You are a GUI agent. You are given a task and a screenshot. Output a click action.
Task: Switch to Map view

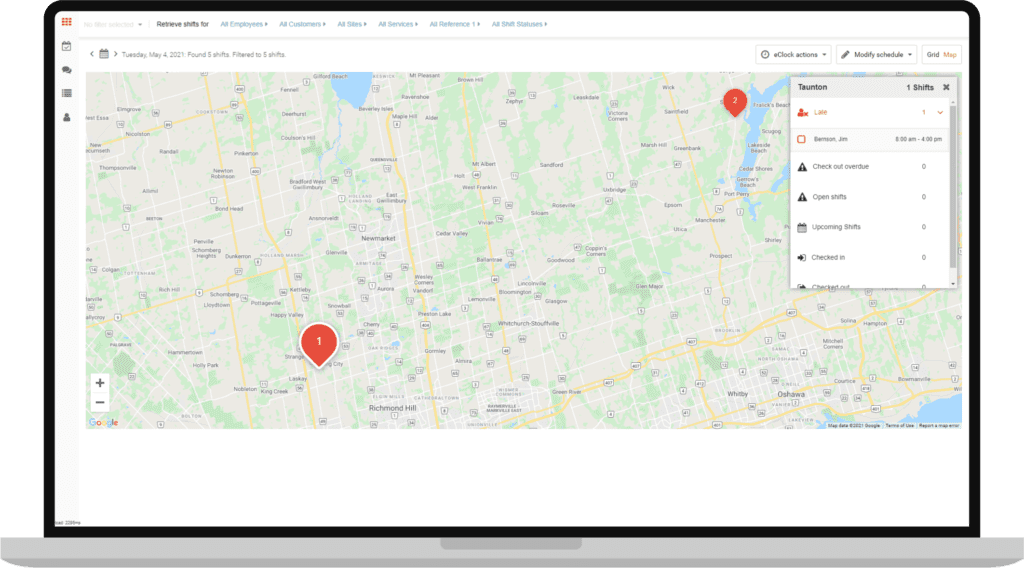click(950, 54)
